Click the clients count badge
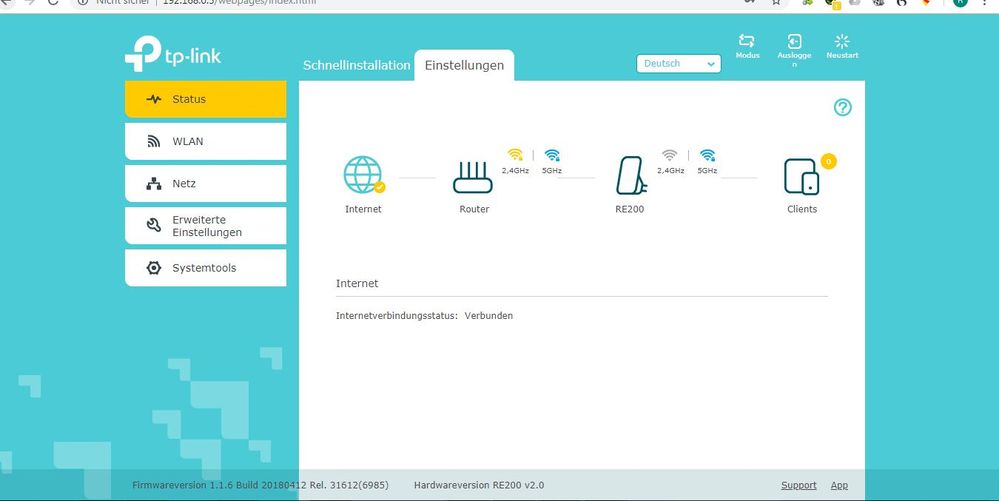Image resolution: width=999 pixels, height=501 pixels. (828, 161)
